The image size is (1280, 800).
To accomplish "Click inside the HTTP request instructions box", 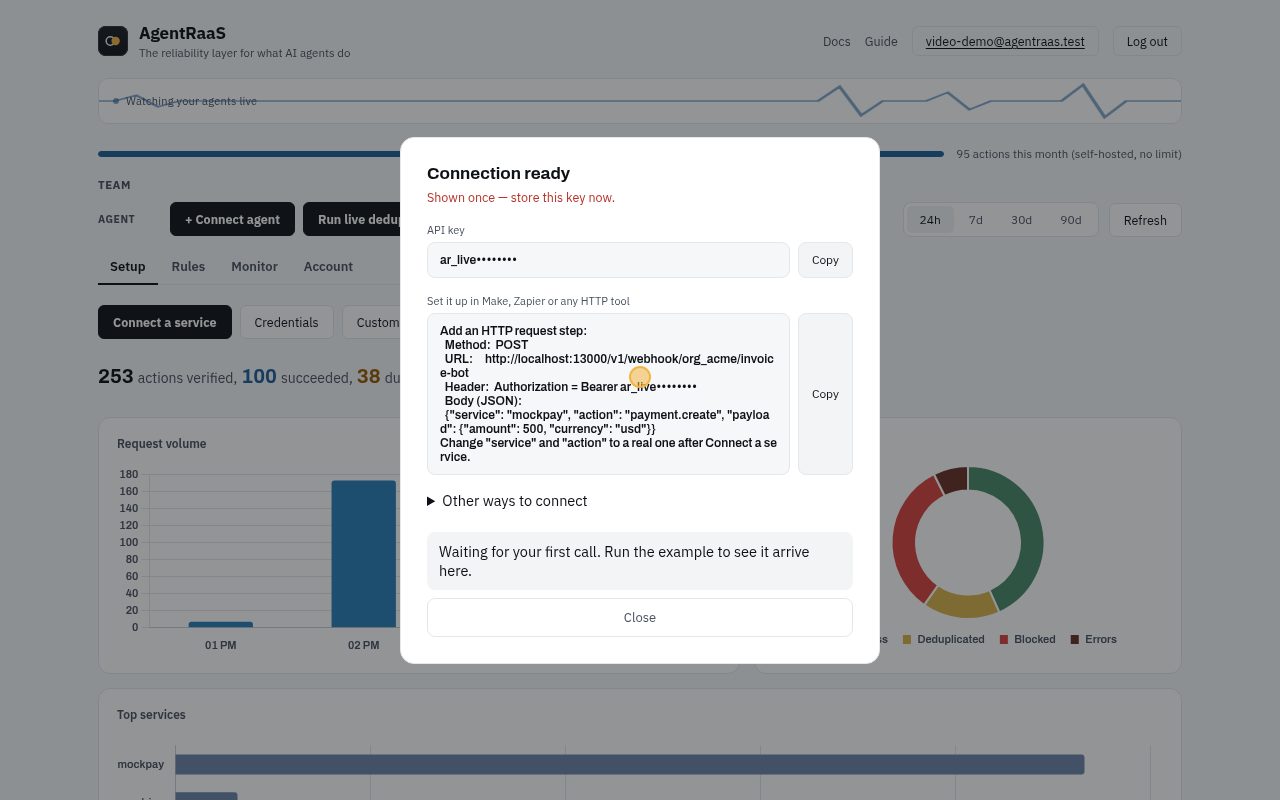I will (x=608, y=394).
